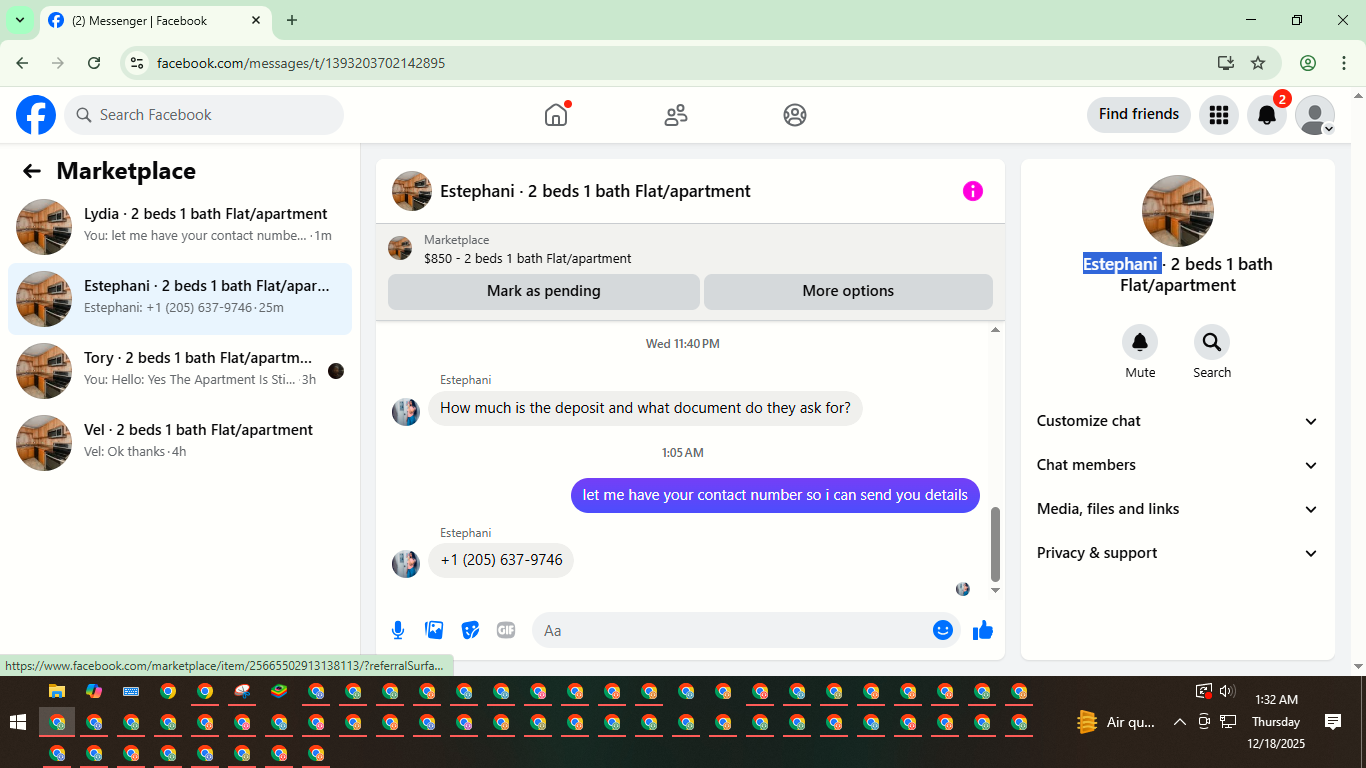Open the emoji picker icon
The height and width of the screenshot is (768, 1366).
coord(942,630)
